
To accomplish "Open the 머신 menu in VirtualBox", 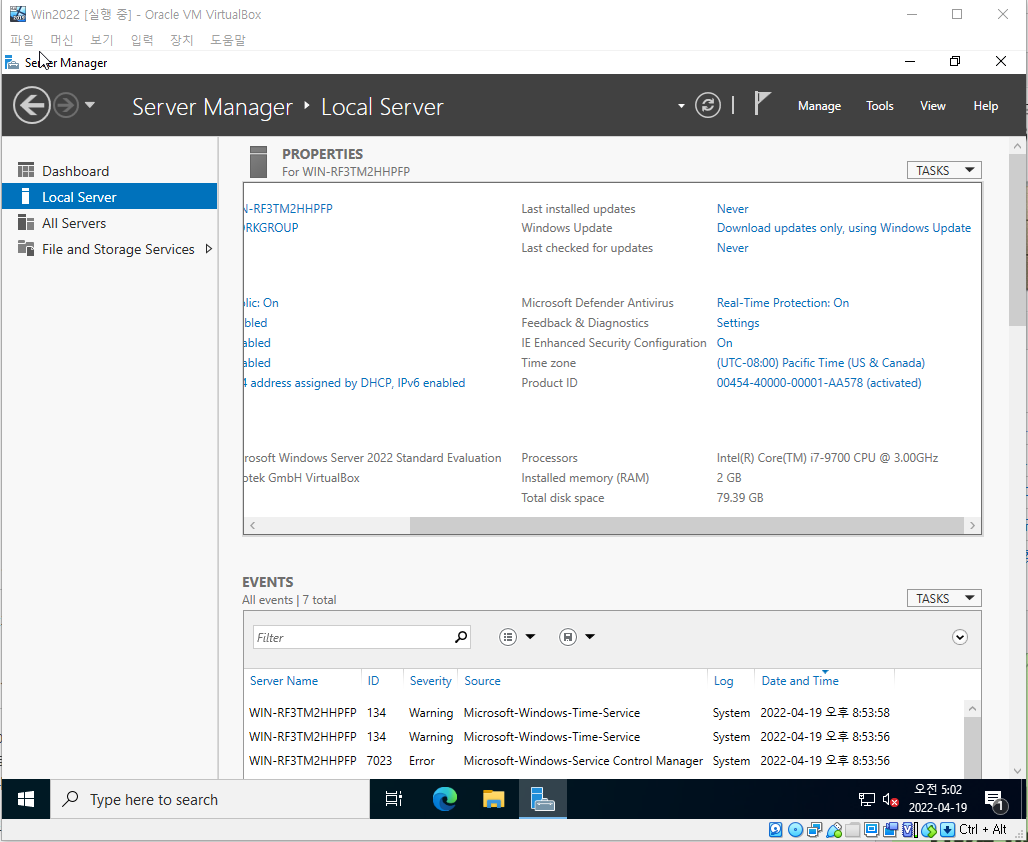I will click(62, 40).
